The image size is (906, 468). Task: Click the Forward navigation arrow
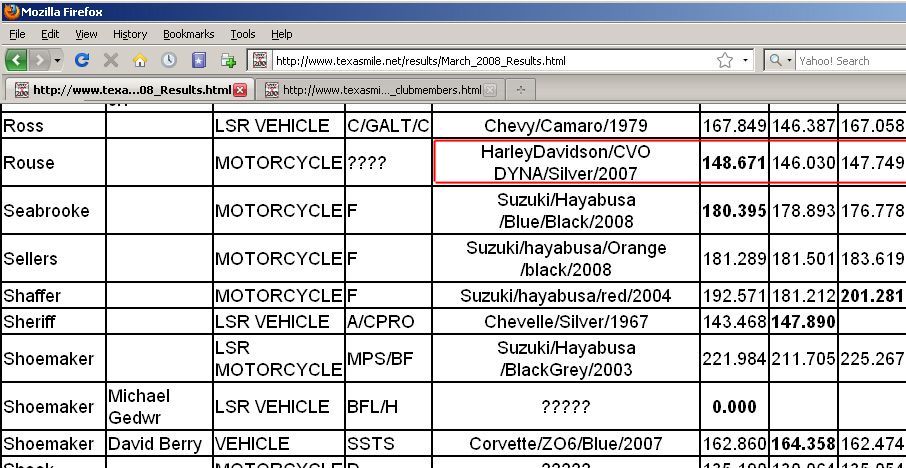coord(40,60)
